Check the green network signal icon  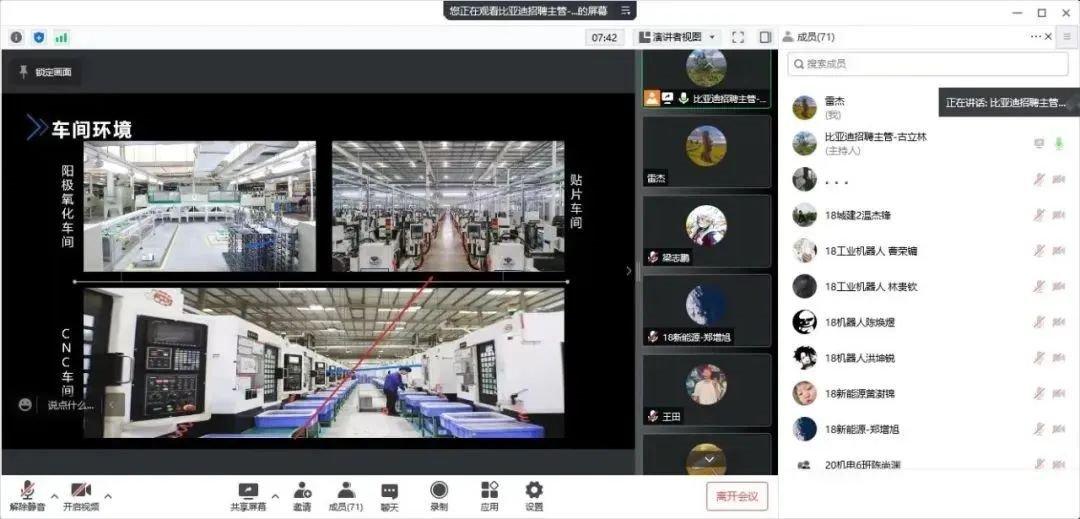click(x=61, y=37)
